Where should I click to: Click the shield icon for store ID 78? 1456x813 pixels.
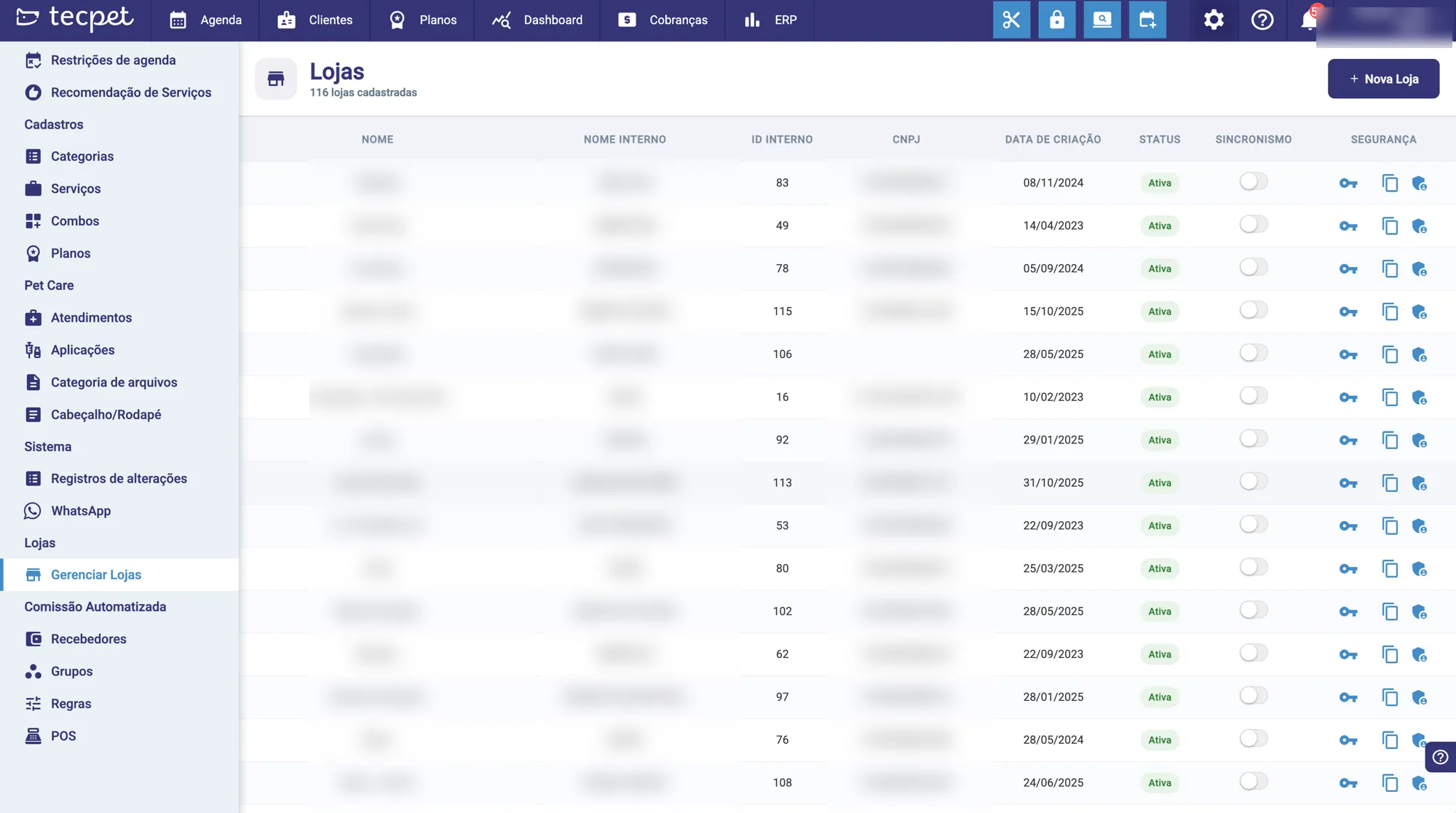tap(1420, 269)
